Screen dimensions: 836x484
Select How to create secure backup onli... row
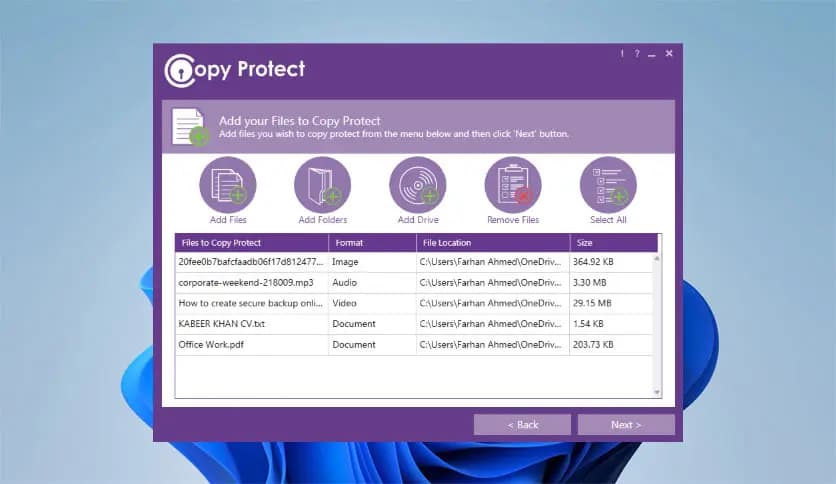click(x=414, y=303)
